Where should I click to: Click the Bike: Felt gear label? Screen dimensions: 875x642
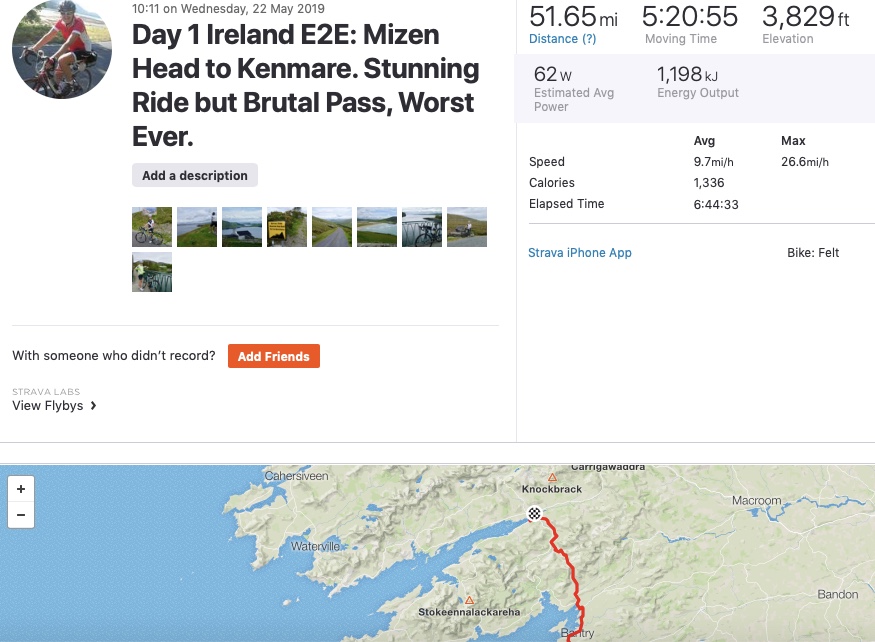click(x=813, y=253)
